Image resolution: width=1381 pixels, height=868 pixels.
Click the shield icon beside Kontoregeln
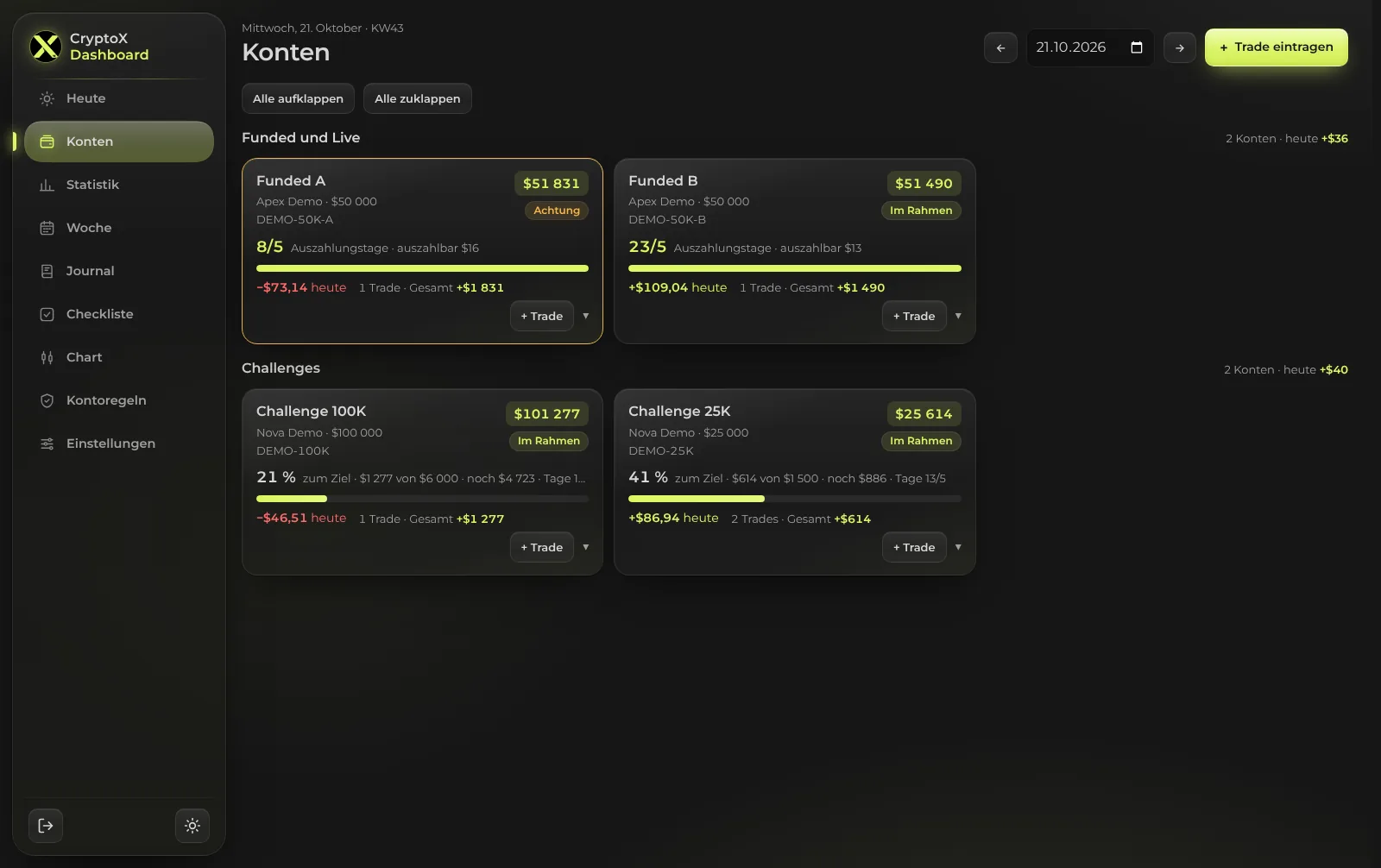click(x=47, y=400)
